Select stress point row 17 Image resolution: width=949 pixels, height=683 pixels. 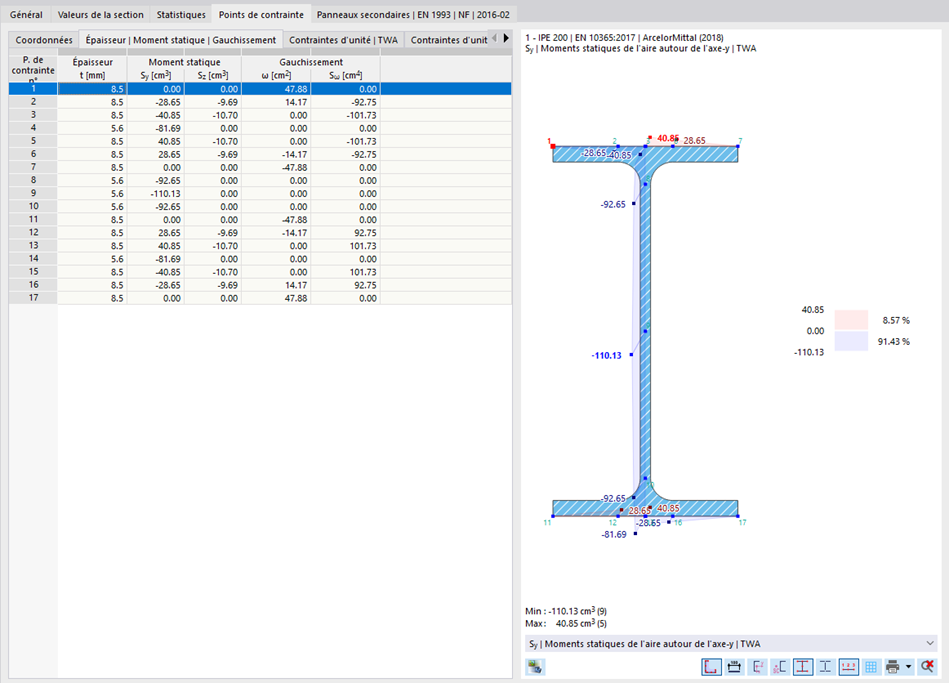pos(260,299)
